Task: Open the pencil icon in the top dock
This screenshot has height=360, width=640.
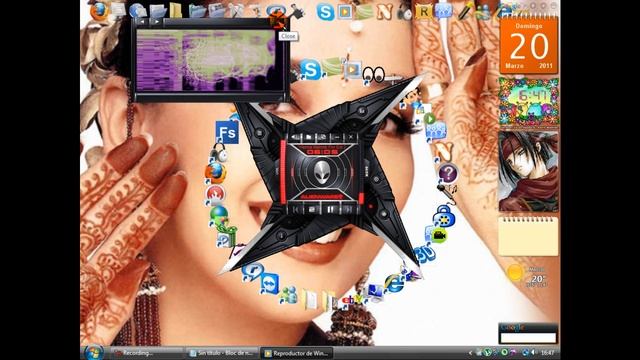Action: click(464, 11)
